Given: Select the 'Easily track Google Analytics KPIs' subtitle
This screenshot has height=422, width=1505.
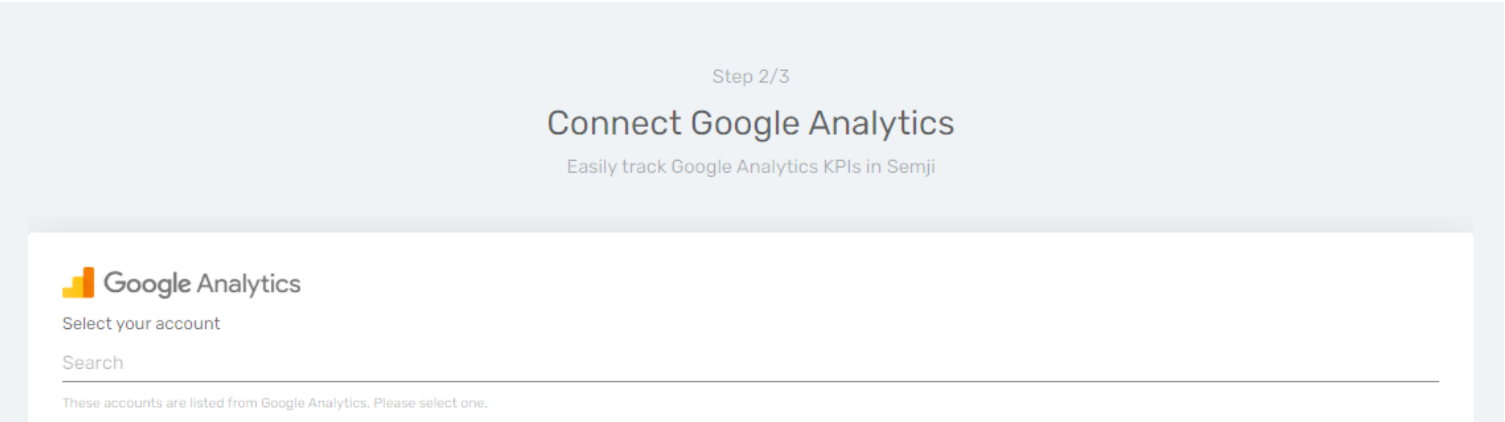Looking at the screenshot, I should 751,167.
